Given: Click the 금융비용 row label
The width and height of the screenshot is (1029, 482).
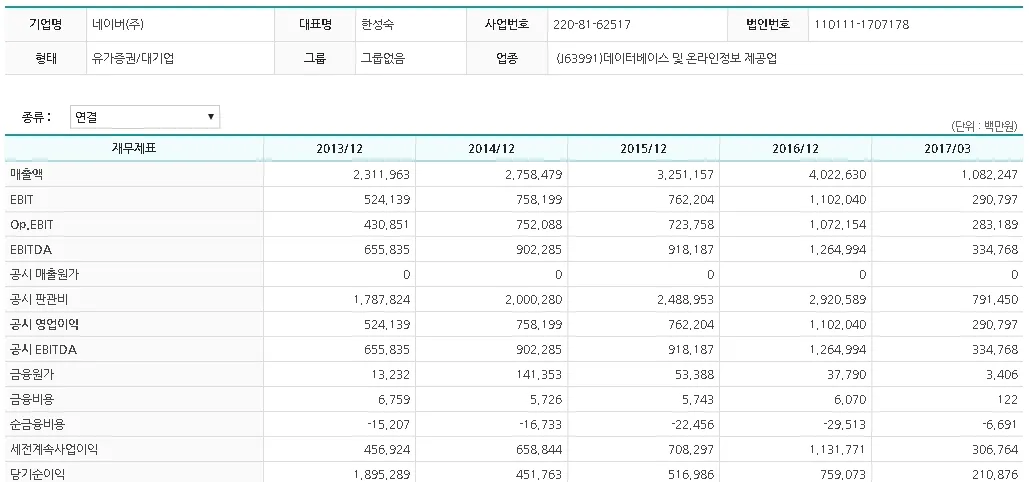Looking at the screenshot, I should [x=33, y=399].
